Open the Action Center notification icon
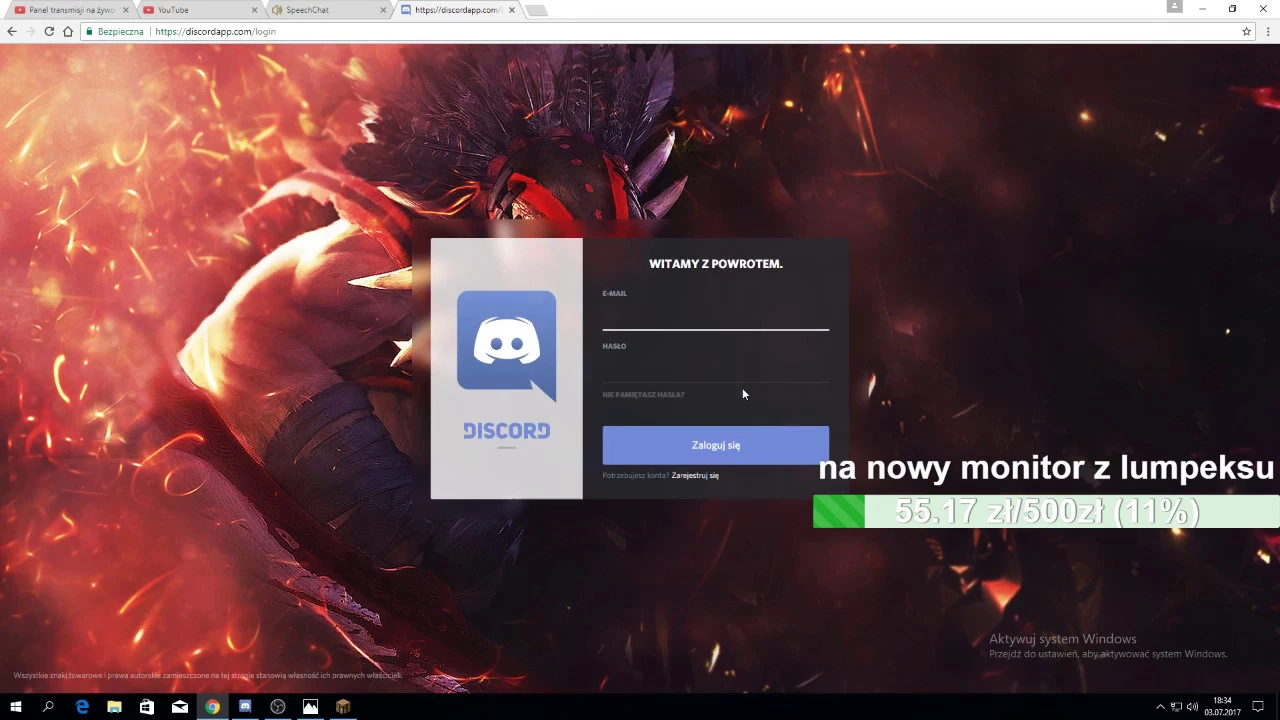This screenshot has height=720, width=1280. (x=1258, y=707)
